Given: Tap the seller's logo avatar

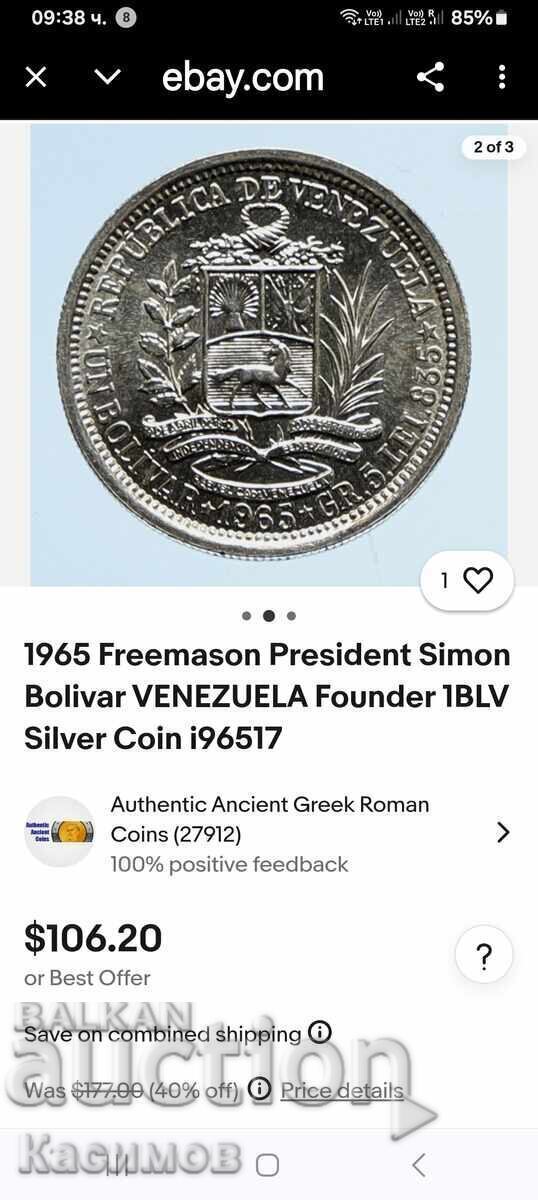Looking at the screenshot, I should [59, 831].
